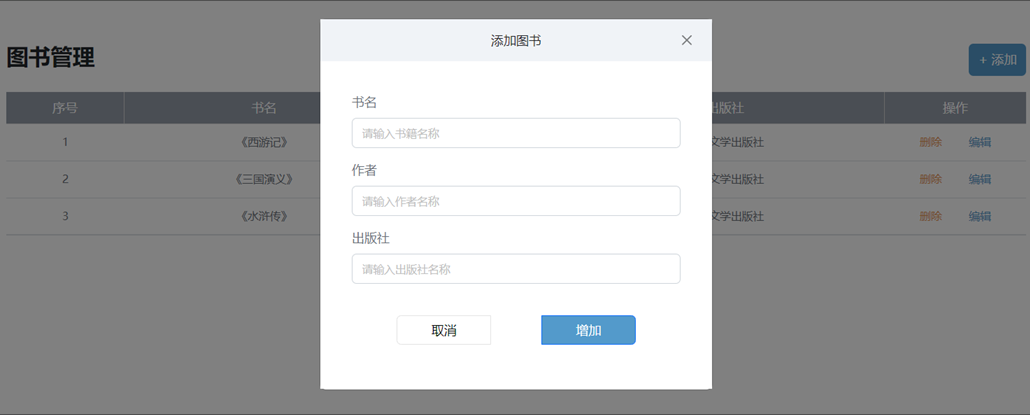Delete the 《西游记》 row via 删除
Image resolution: width=1030 pixels, height=415 pixels.
(930, 142)
